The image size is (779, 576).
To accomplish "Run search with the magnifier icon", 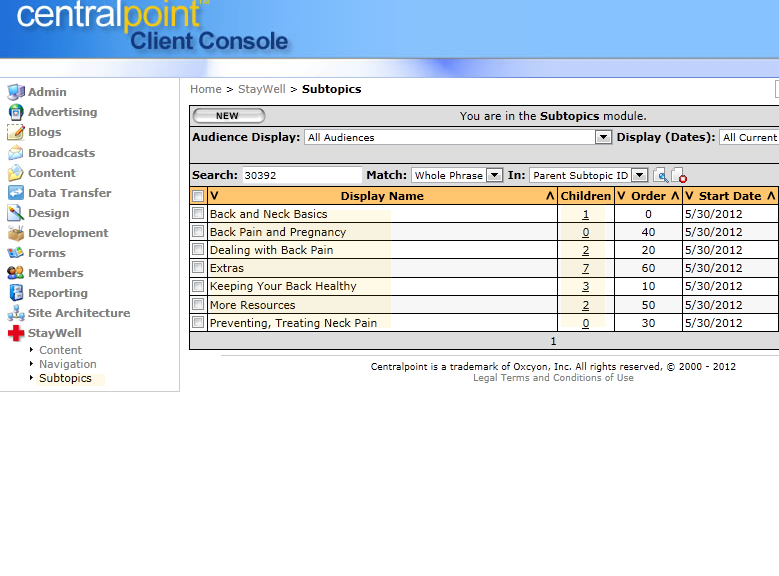I will tap(661, 175).
